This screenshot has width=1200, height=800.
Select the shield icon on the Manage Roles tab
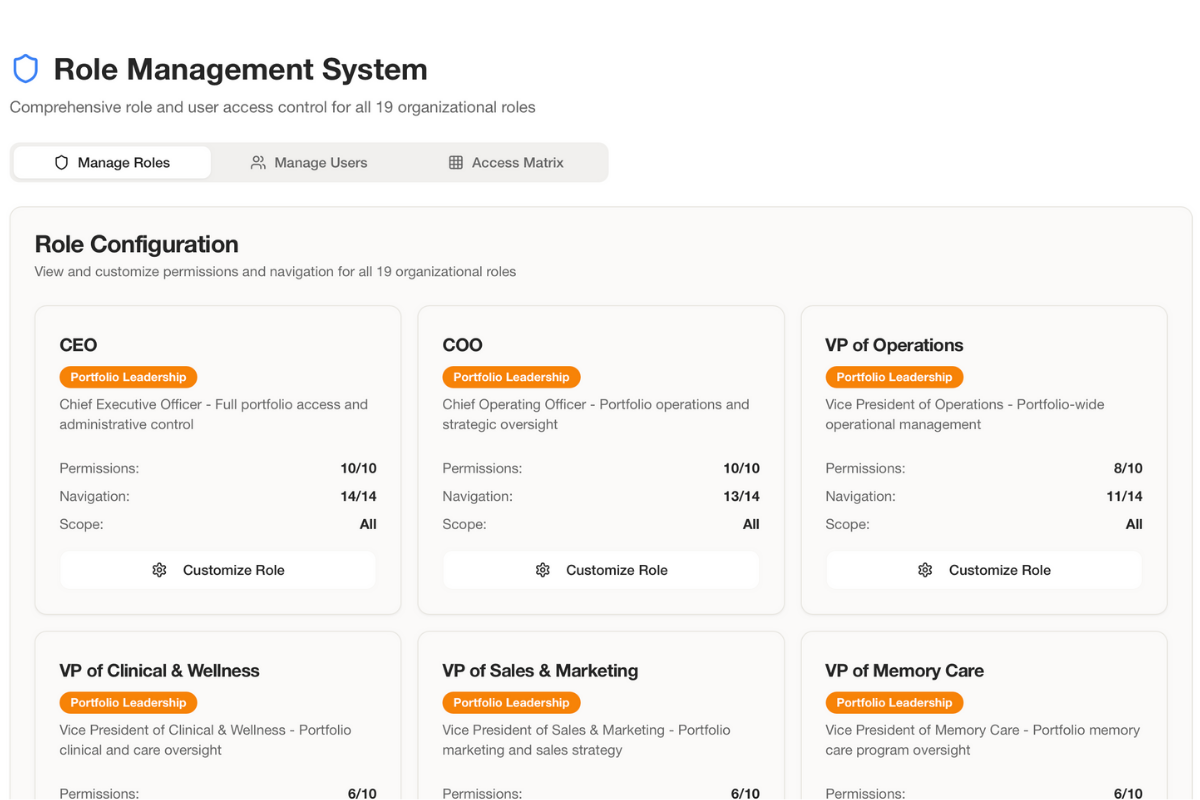[x=62, y=161]
